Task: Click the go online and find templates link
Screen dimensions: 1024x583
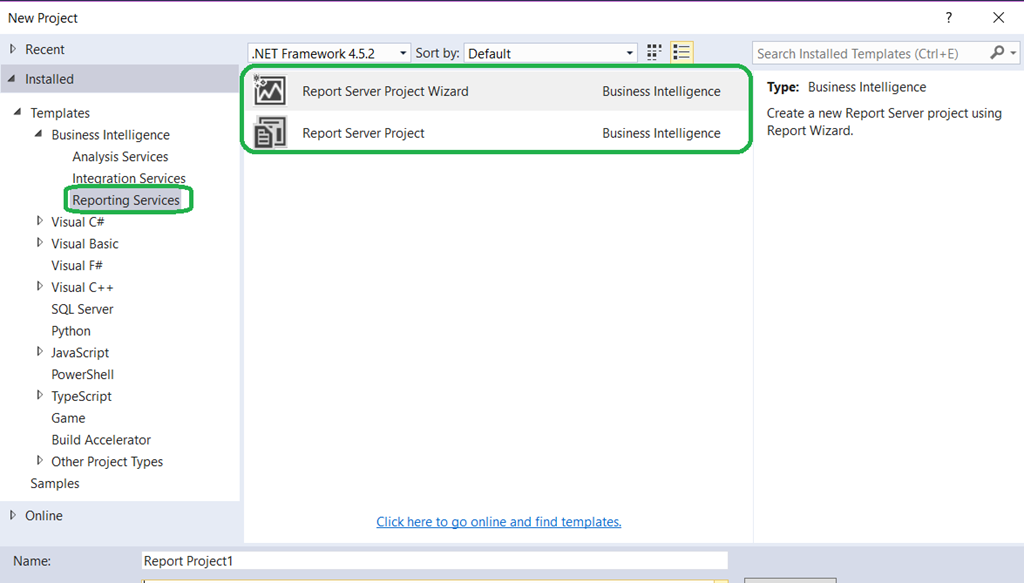Action: coord(498,522)
